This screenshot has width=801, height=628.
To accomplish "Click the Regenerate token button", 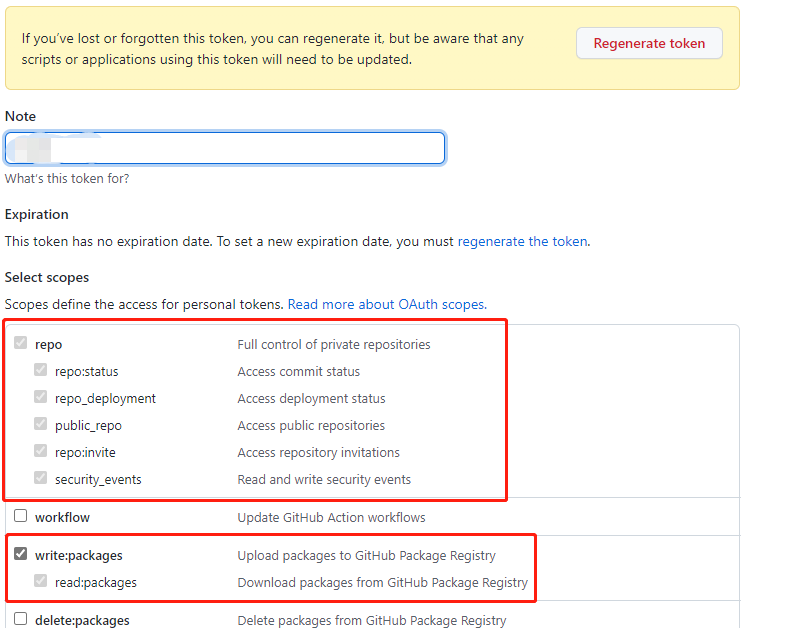I will (x=648, y=43).
